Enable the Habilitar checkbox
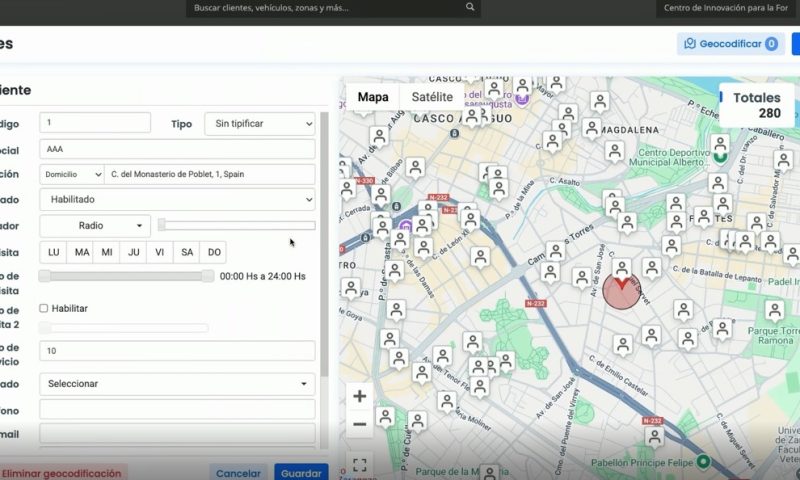This screenshot has height=480, width=800. point(43,308)
